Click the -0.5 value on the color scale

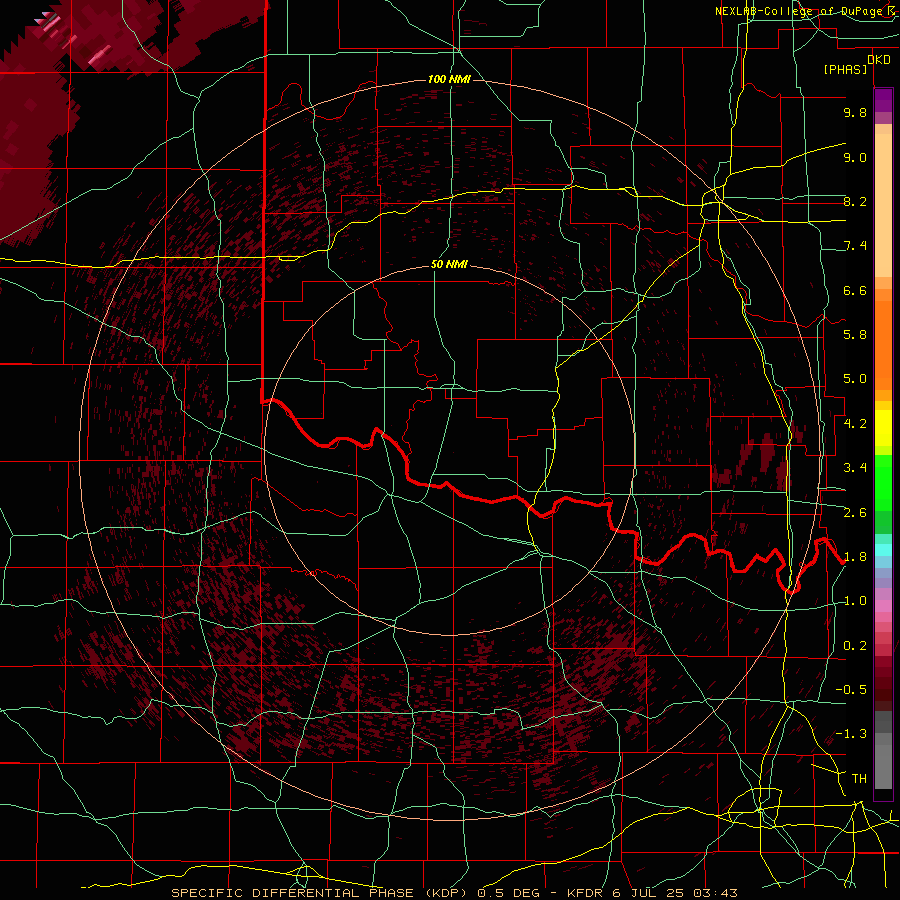coord(851,690)
